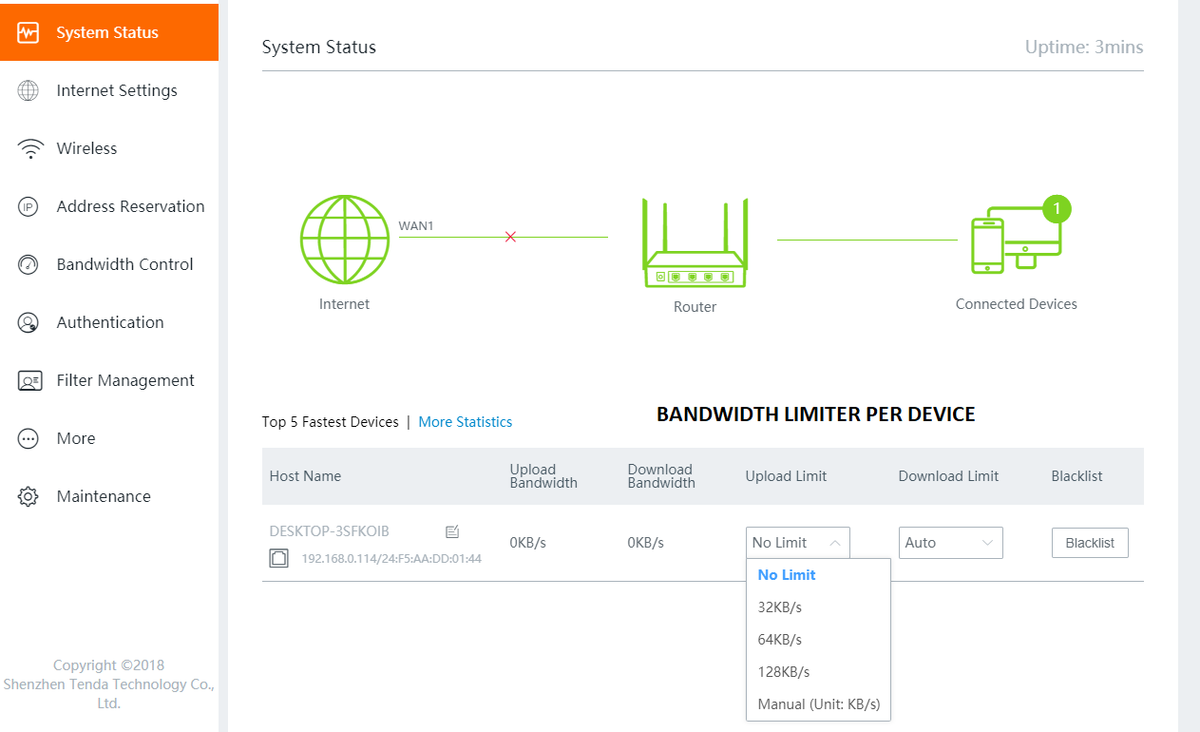Click the large Internet globe icon

[x=344, y=238]
